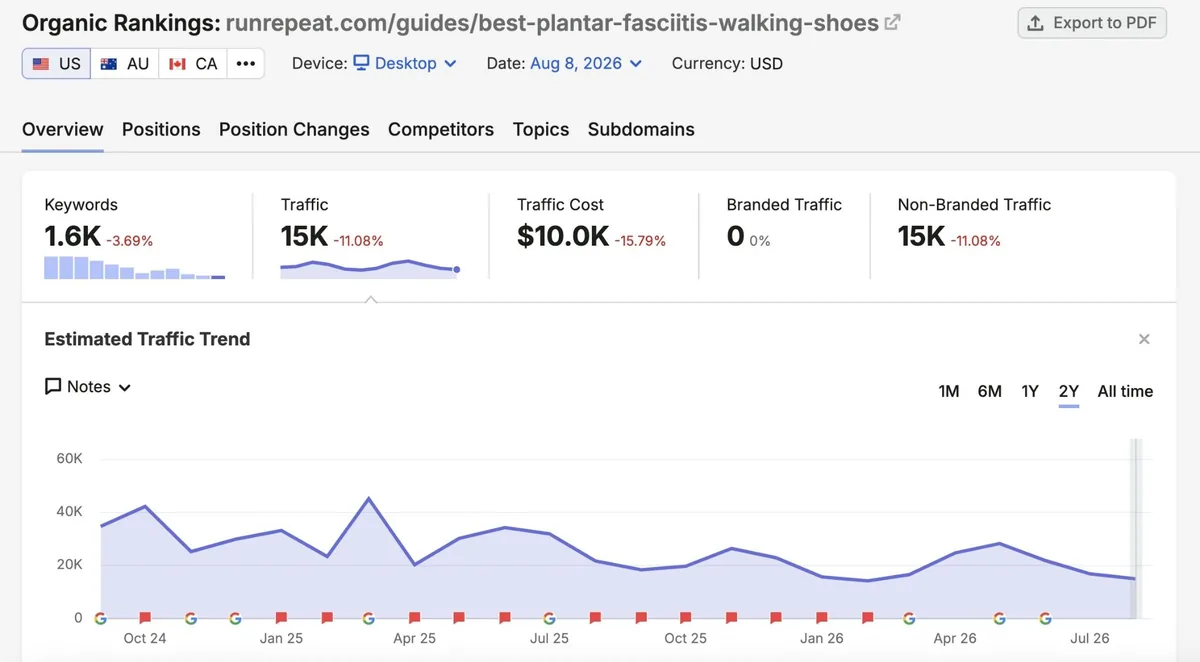Click the gray current-date bar at chart end
The width and height of the screenshot is (1200, 662).
click(1134, 528)
